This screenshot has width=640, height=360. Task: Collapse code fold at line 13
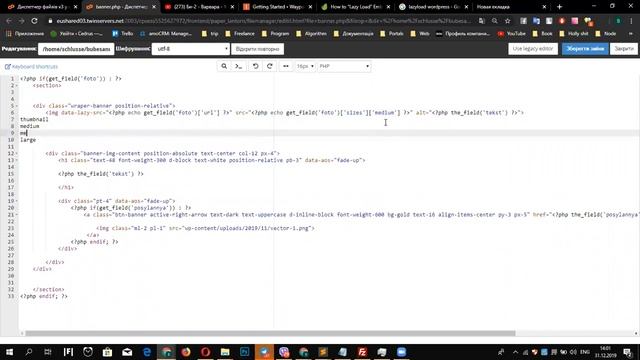pyautogui.click(x=16, y=160)
